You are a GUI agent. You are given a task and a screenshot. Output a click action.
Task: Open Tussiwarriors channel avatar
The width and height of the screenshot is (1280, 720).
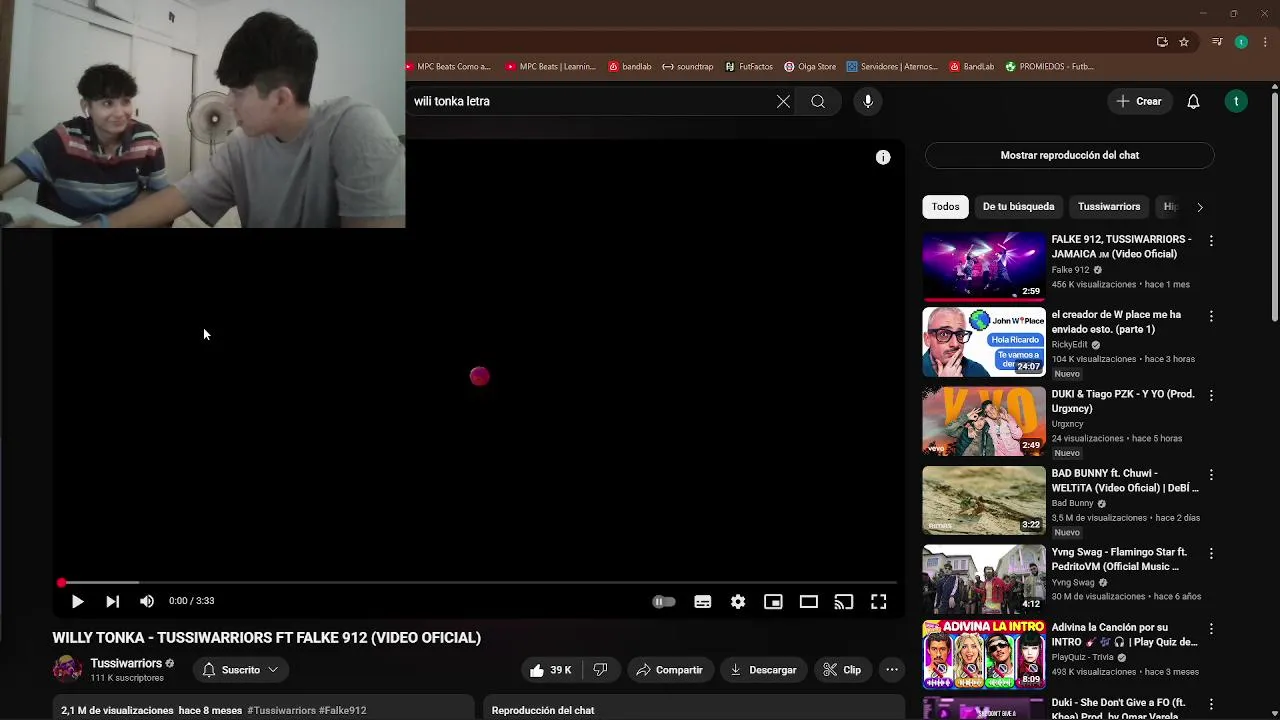67,669
